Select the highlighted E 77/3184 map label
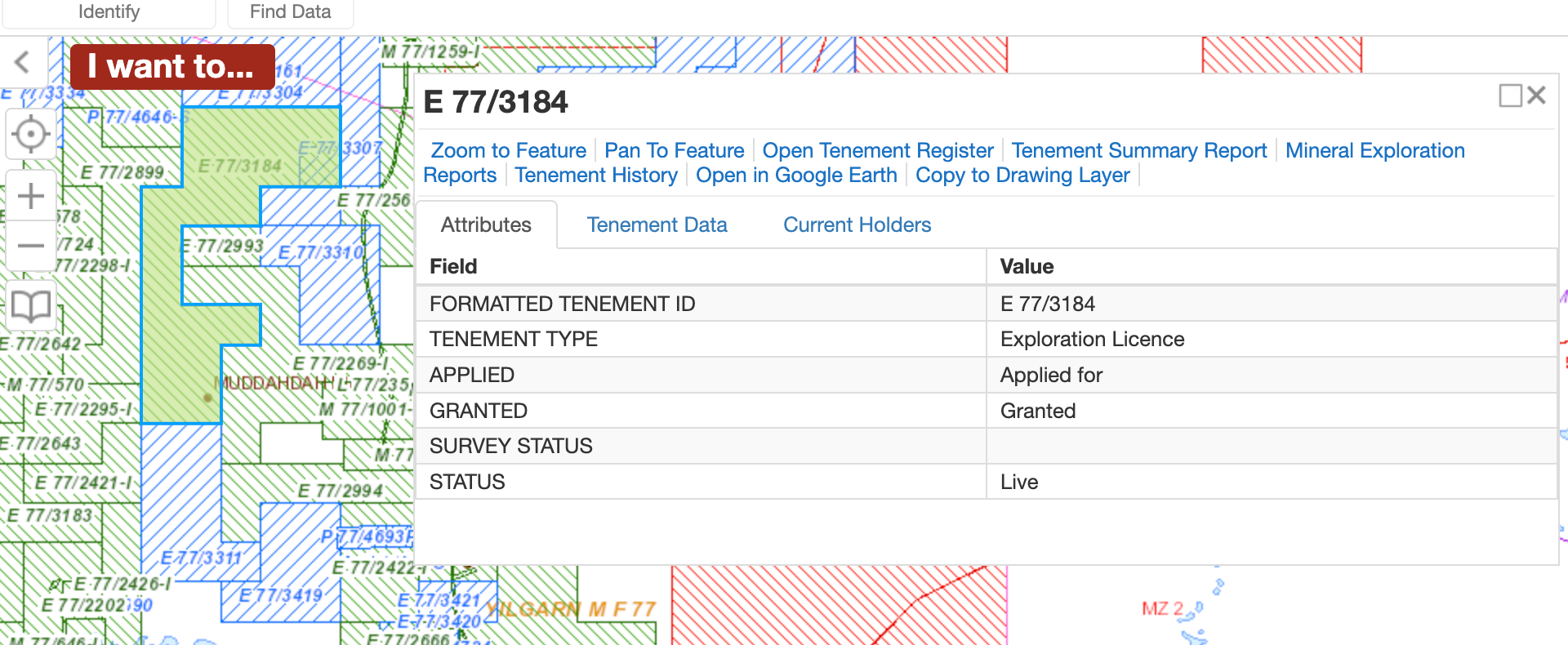The width and height of the screenshot is (1568, 645). point(240,167)
